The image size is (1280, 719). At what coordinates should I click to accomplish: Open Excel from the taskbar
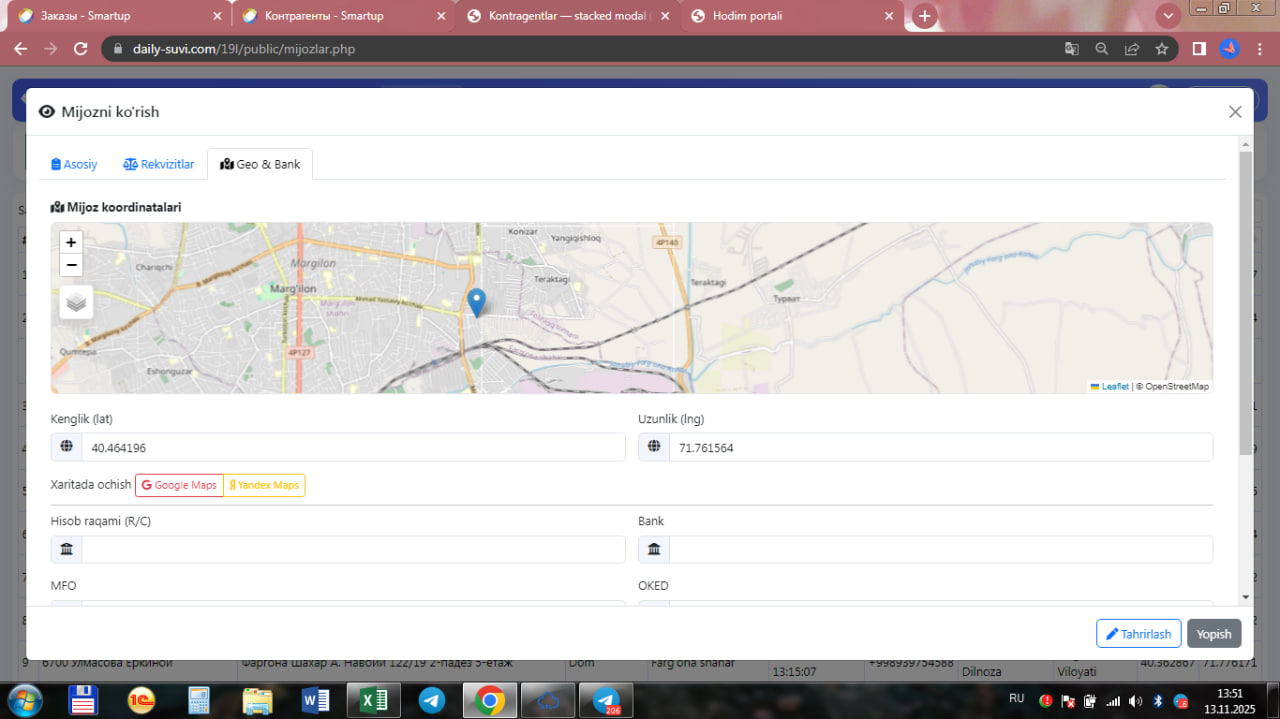pyautogui.click(x=373, y=700)
